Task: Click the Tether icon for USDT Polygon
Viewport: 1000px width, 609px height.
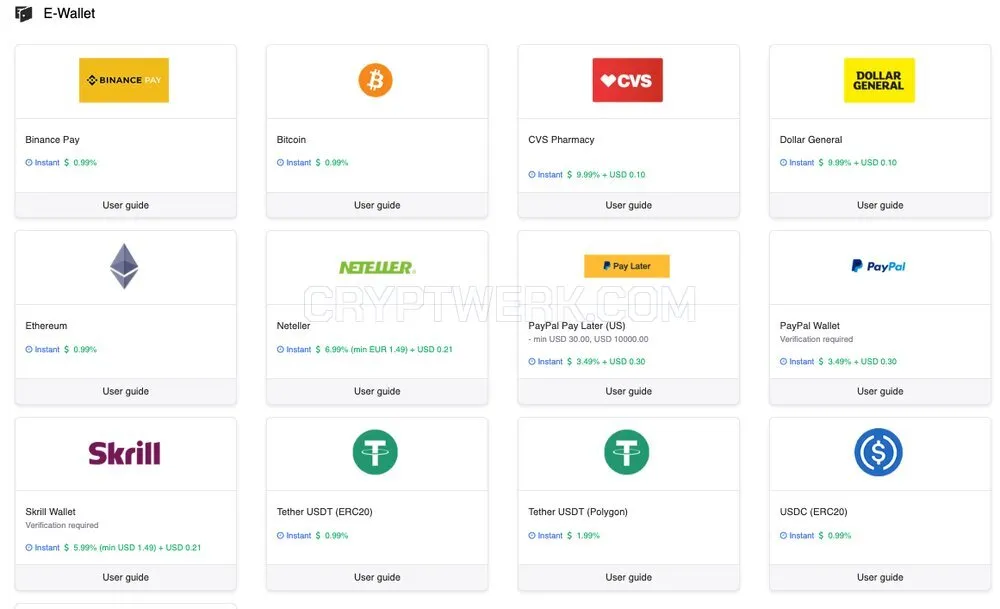Action: click(x=626, y=452)
